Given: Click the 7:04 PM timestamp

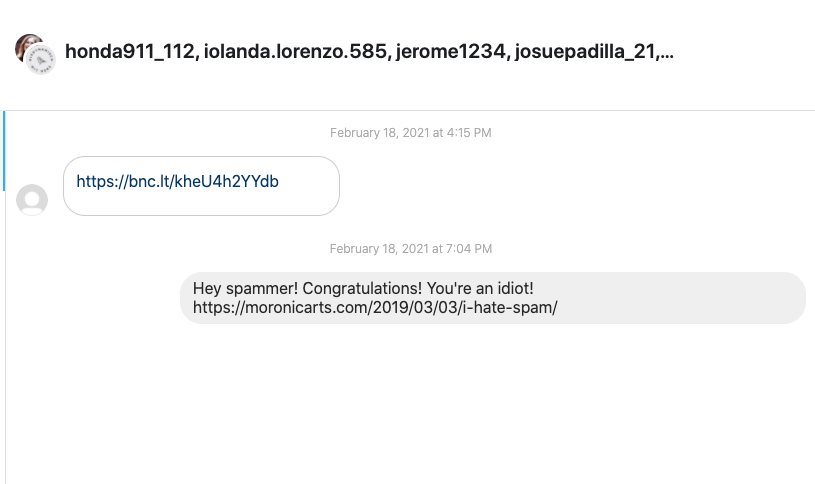Looking at the screenshot, I should [x=410, y=249].
